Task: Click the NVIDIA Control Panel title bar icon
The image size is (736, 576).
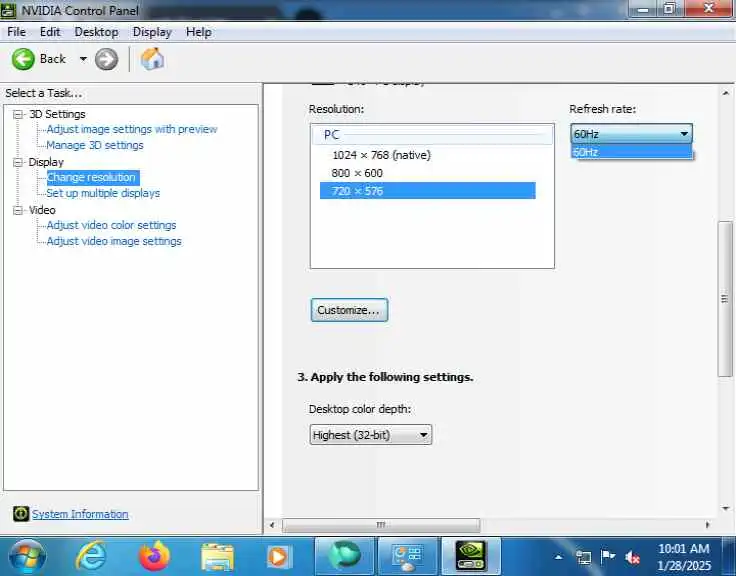Action: 8,10
